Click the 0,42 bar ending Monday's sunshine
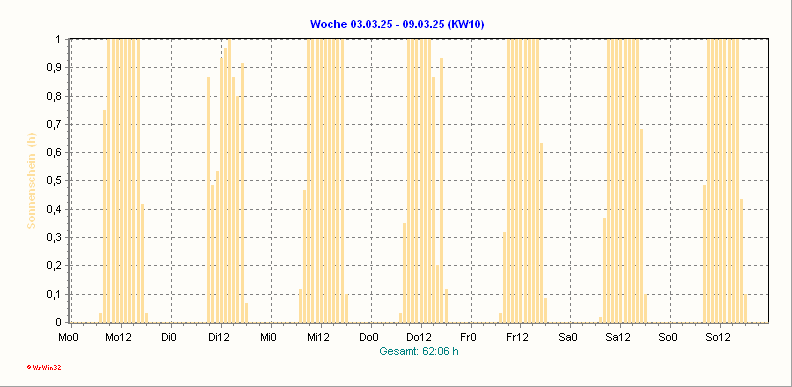This screenshot has width=792, height=387. [x=142, y=263]
